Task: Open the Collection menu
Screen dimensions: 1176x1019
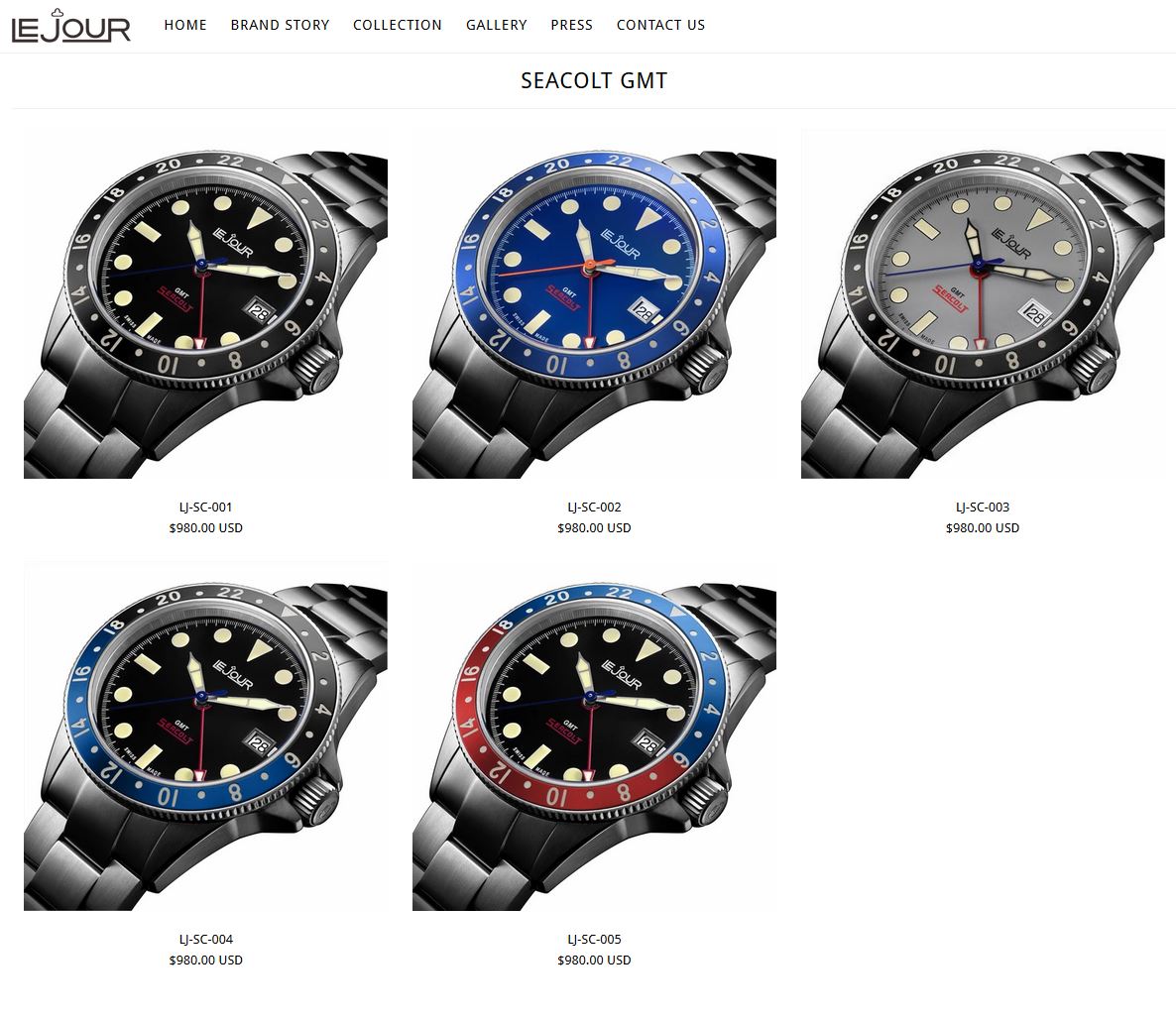Action: 398,25
